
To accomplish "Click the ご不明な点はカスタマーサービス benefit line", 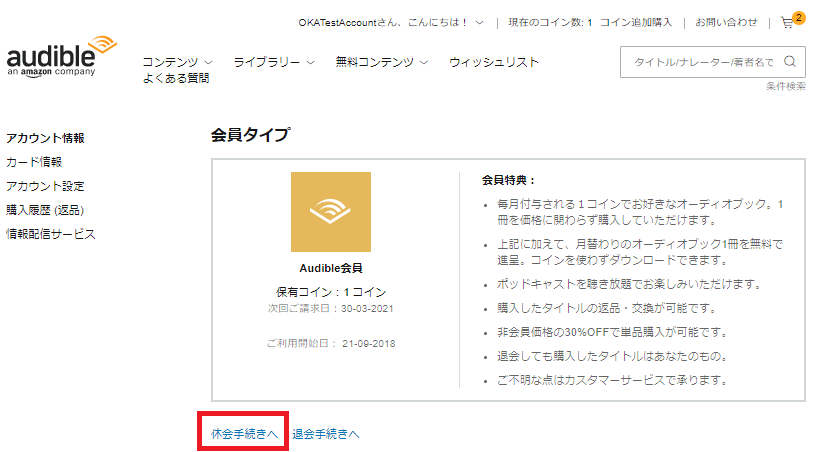I will tap(612, 380).
